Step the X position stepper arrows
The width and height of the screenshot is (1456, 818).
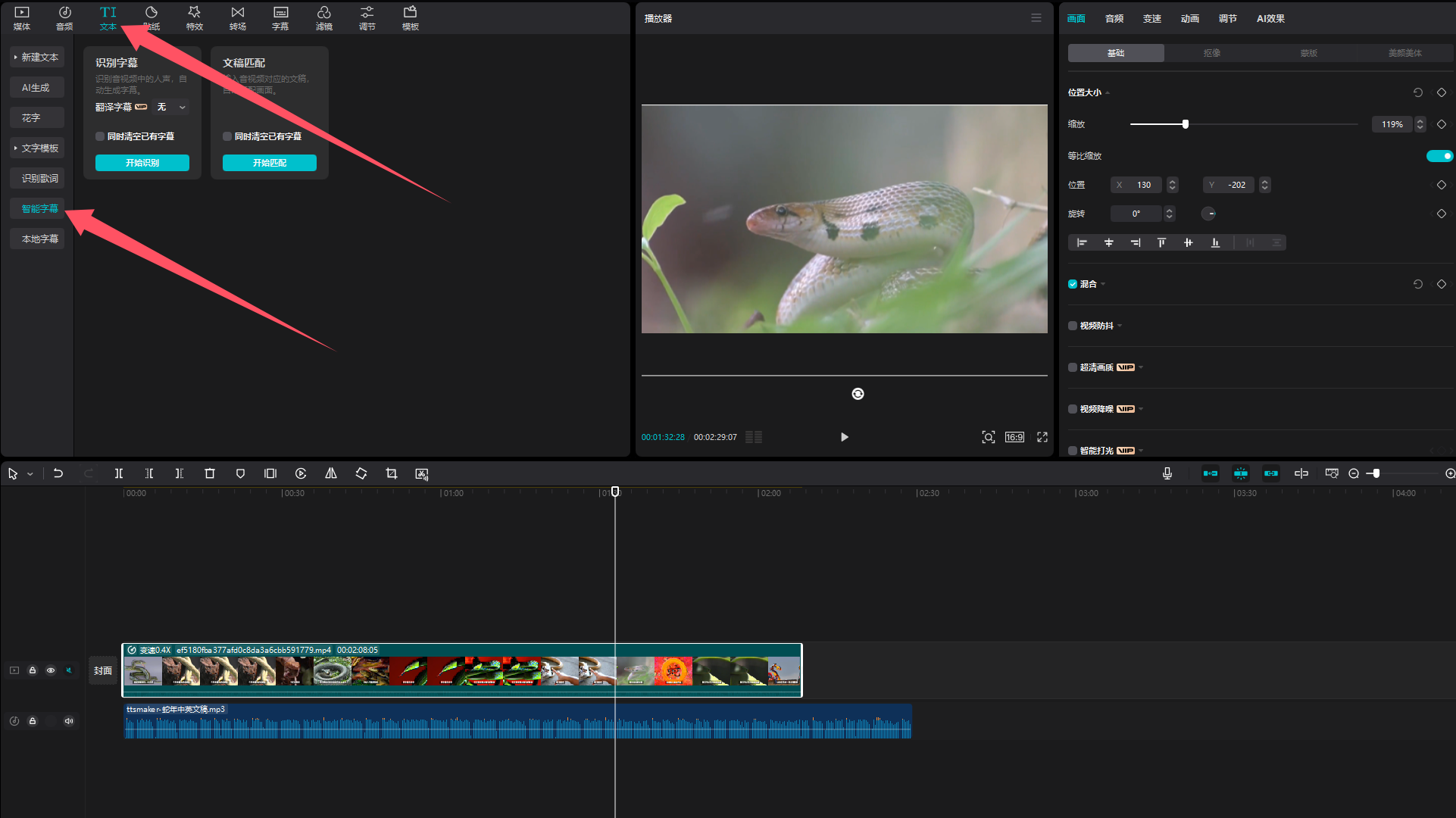tap(1173, 185)
